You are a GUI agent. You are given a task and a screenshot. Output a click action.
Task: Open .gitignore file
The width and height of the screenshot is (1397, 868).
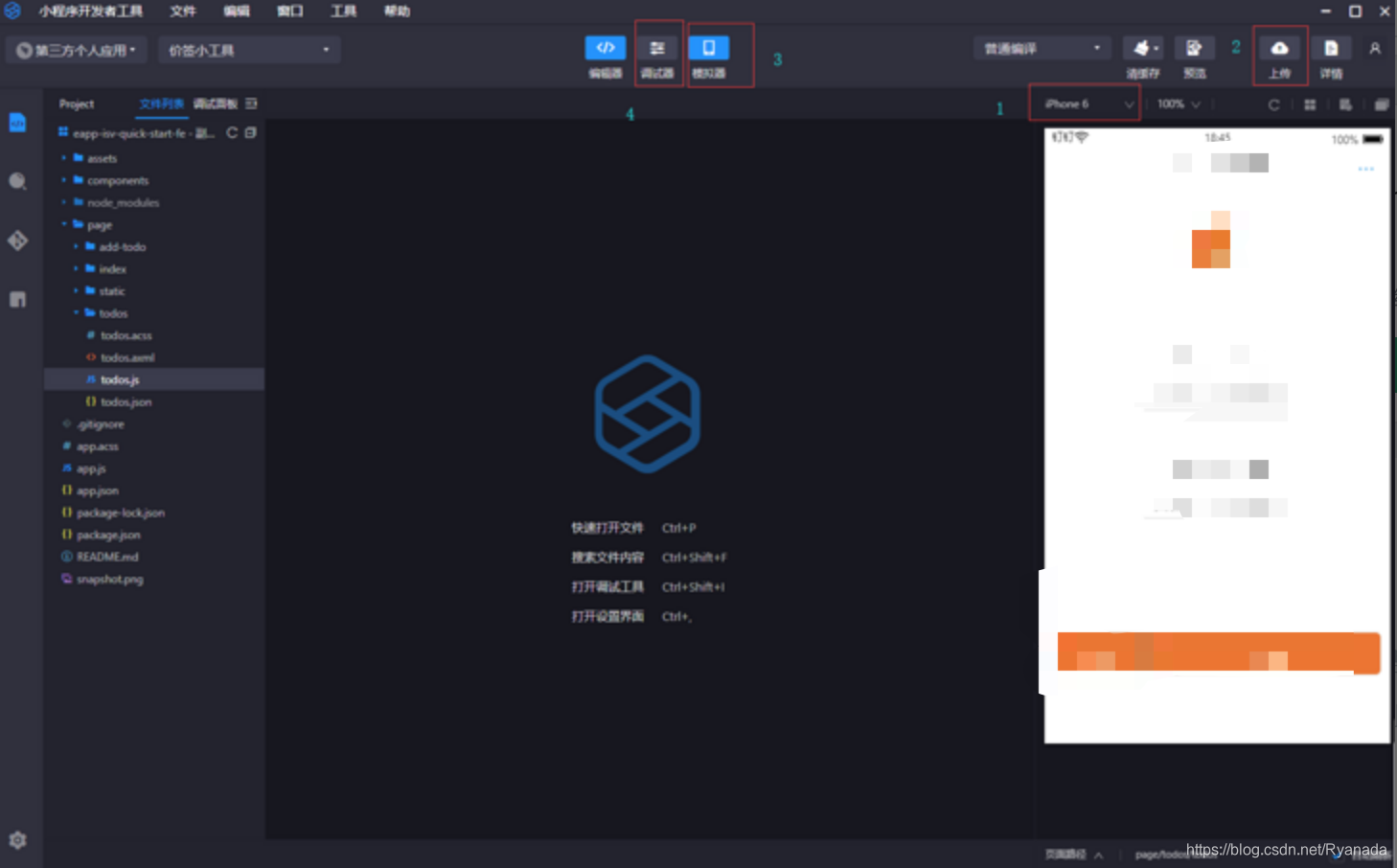101,424
